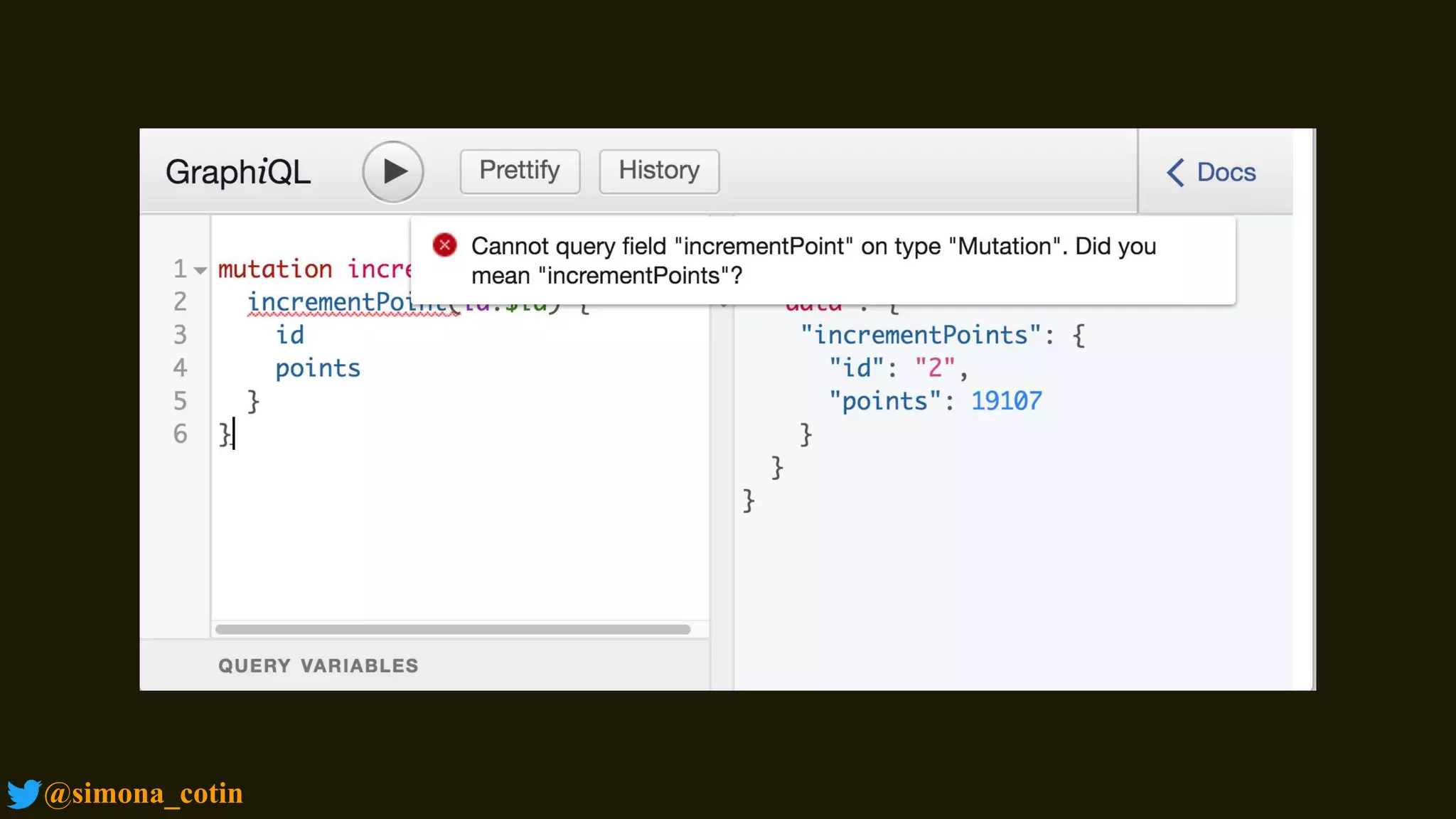The width and height of the screenshot is (1456, 819).
Task: Click the red error icon in tooltip
Action: pyautogui.click(x=445, y=245)
